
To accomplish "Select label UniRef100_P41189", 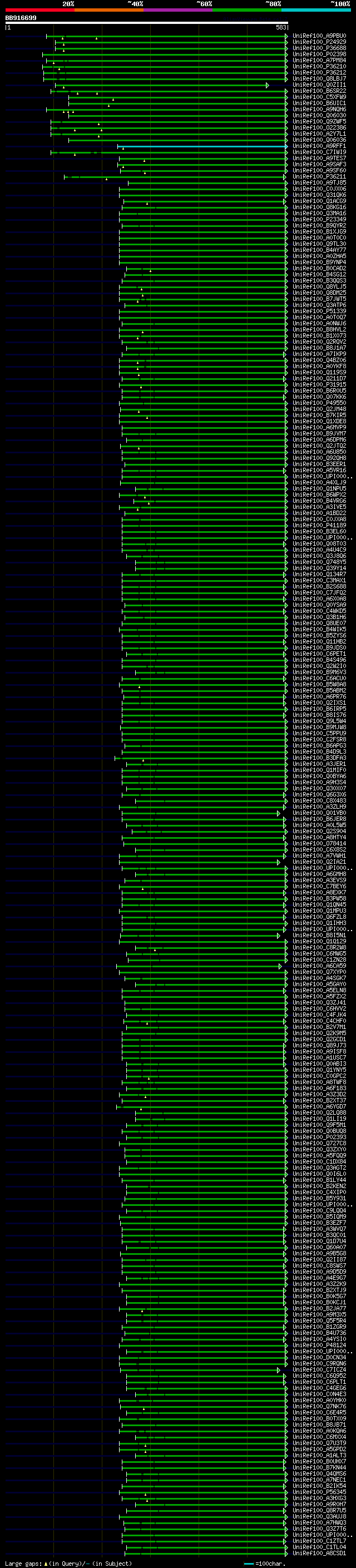I will [319, 525].
